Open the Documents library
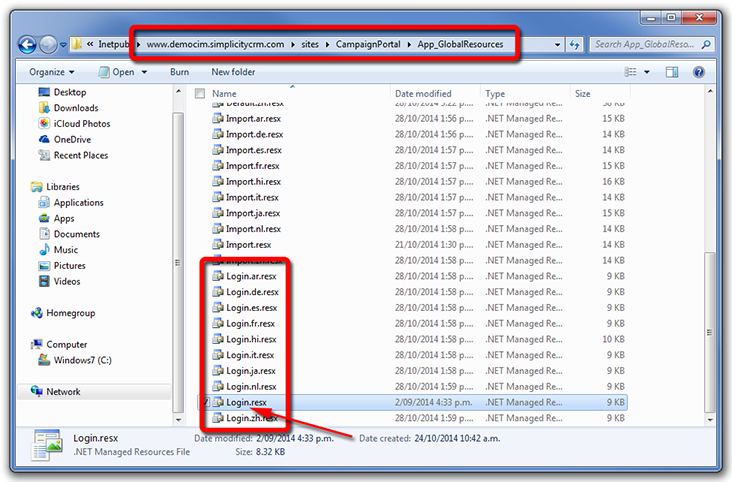 tap(70, 234)
